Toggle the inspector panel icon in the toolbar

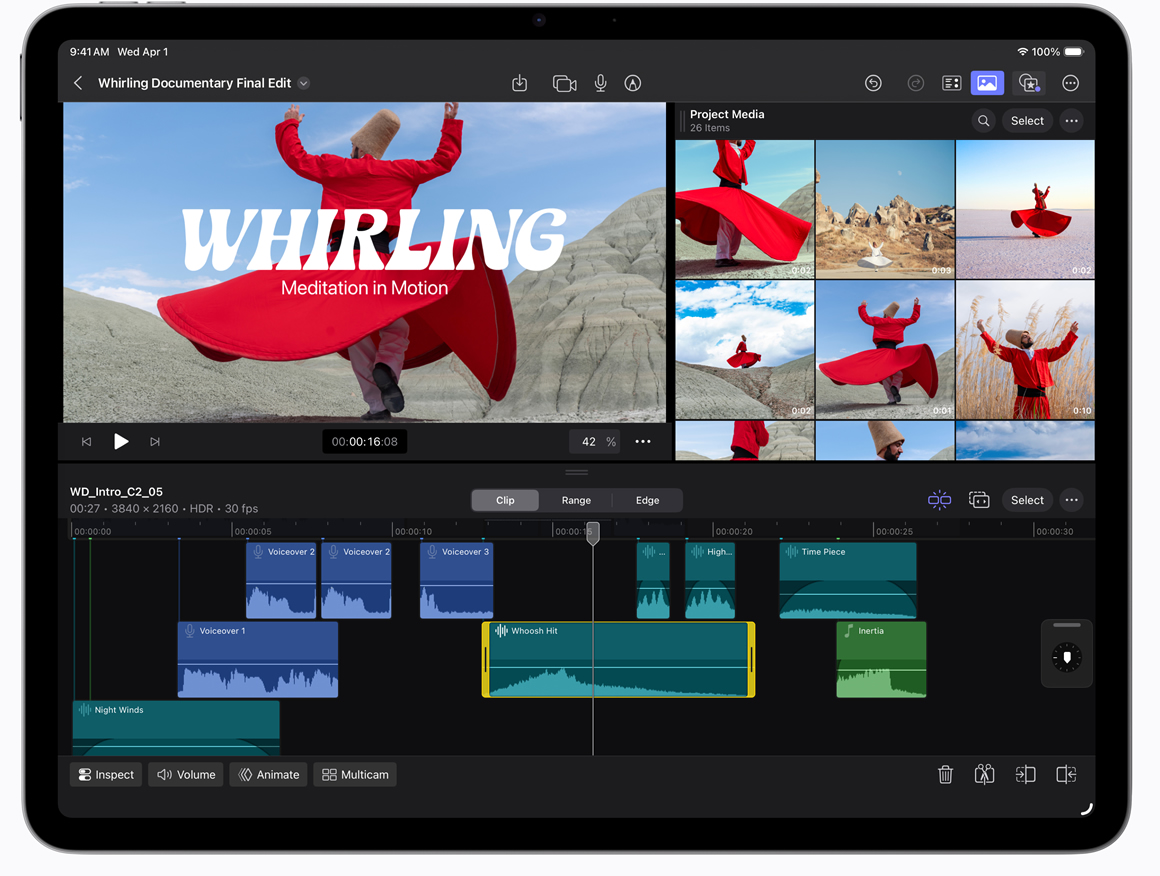click(951, 84)
